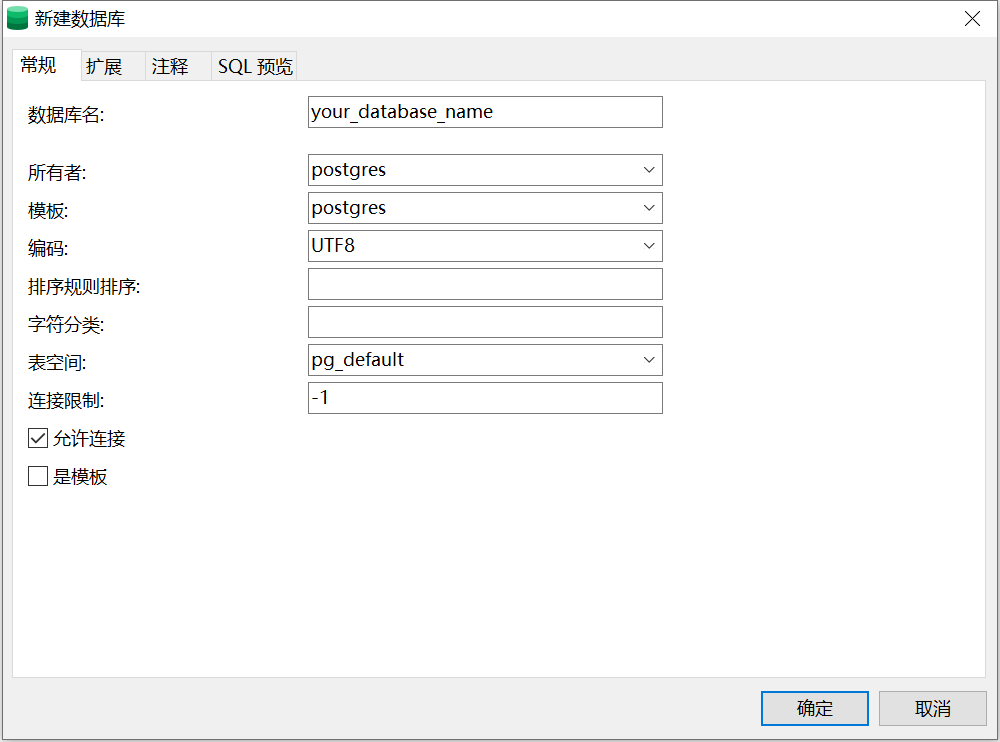This screenshot has height=742, width=1000.
Task: Click the green database icon in title bar
Action: [17, 19]
